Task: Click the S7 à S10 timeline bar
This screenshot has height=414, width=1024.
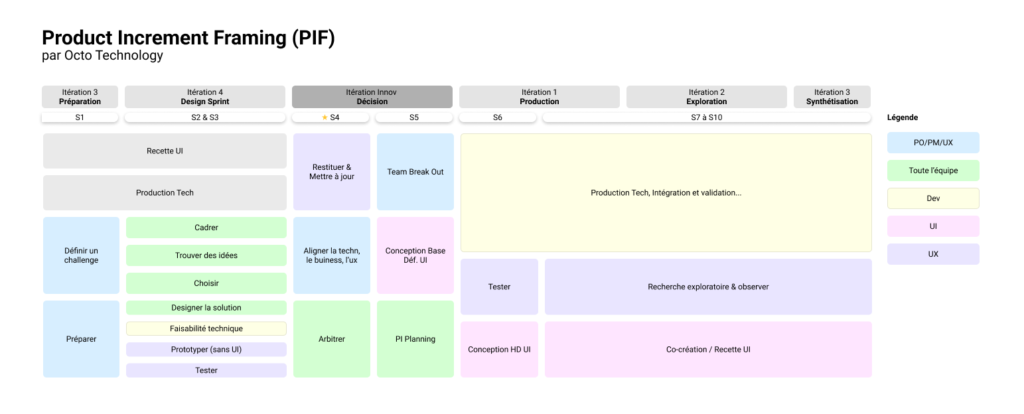Action: 706,118
